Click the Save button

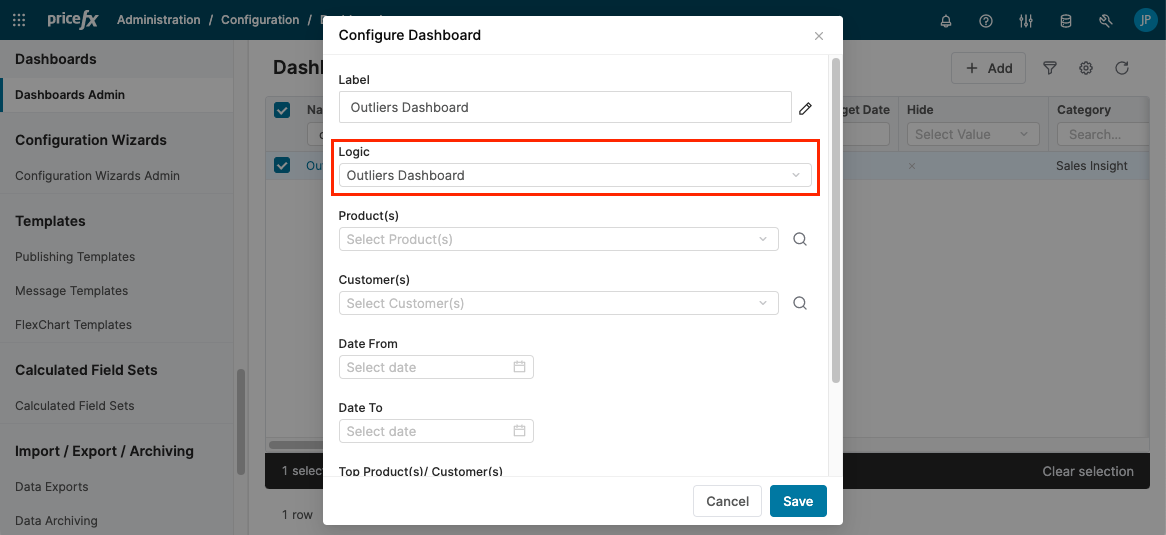point(797,501)
